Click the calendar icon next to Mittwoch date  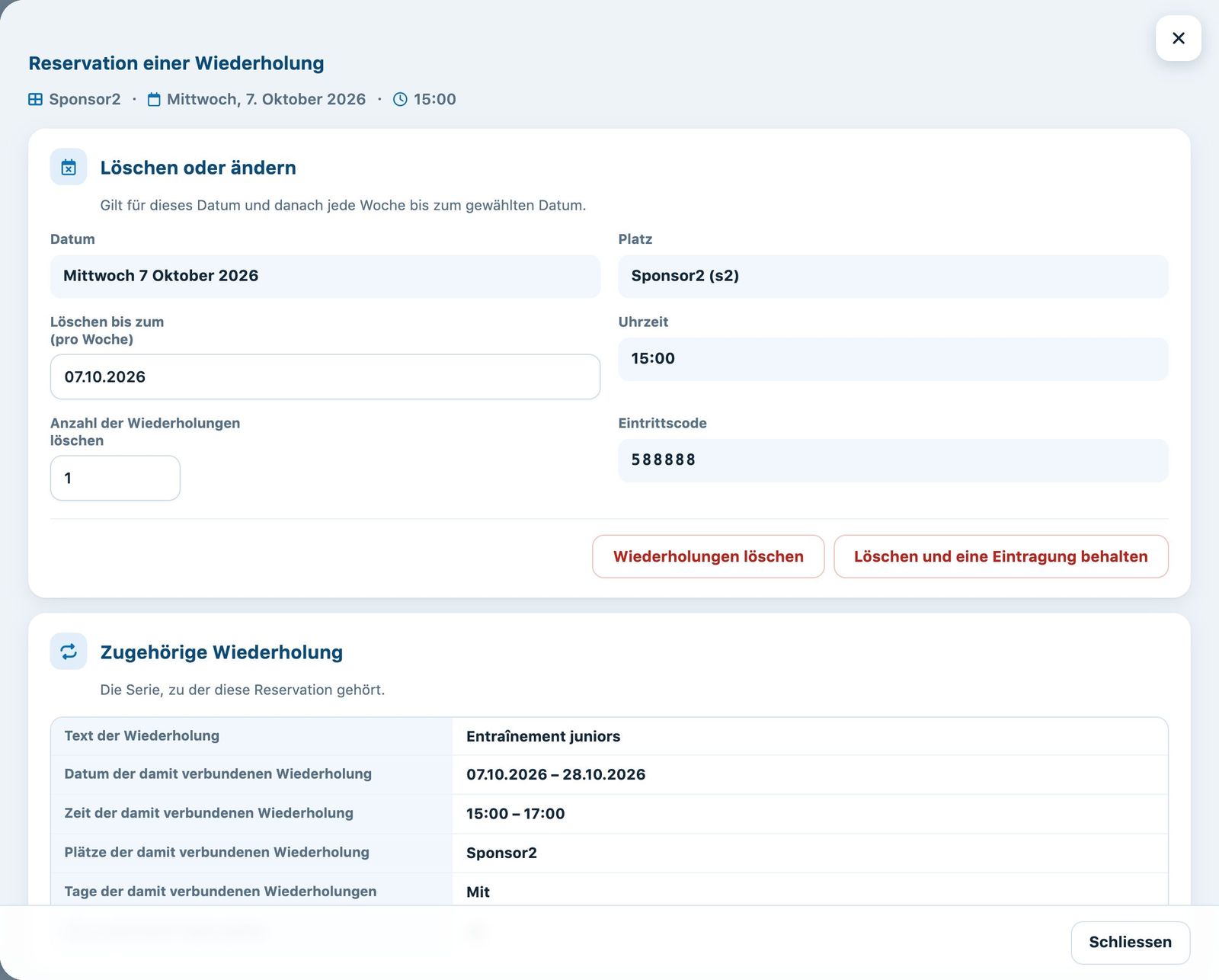pos(154,99)
